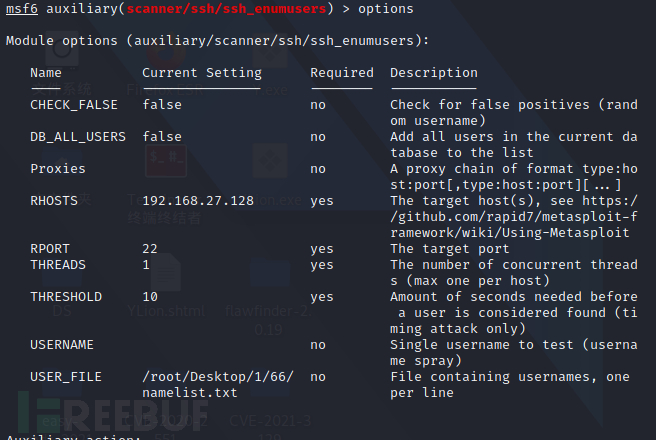Image resolution: width=656 pixels, height=440 pixels.
Task: Click the 'options' command text
Action: [x=386, y=9]
